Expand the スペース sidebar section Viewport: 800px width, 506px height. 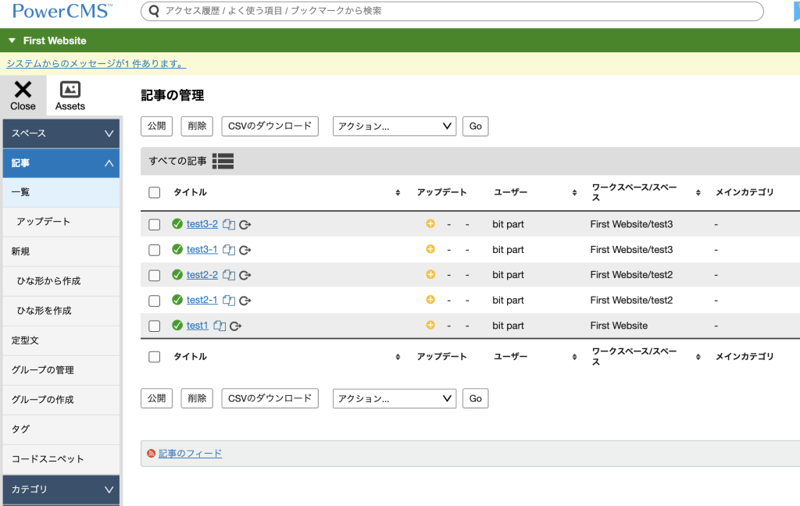[60, 133]
